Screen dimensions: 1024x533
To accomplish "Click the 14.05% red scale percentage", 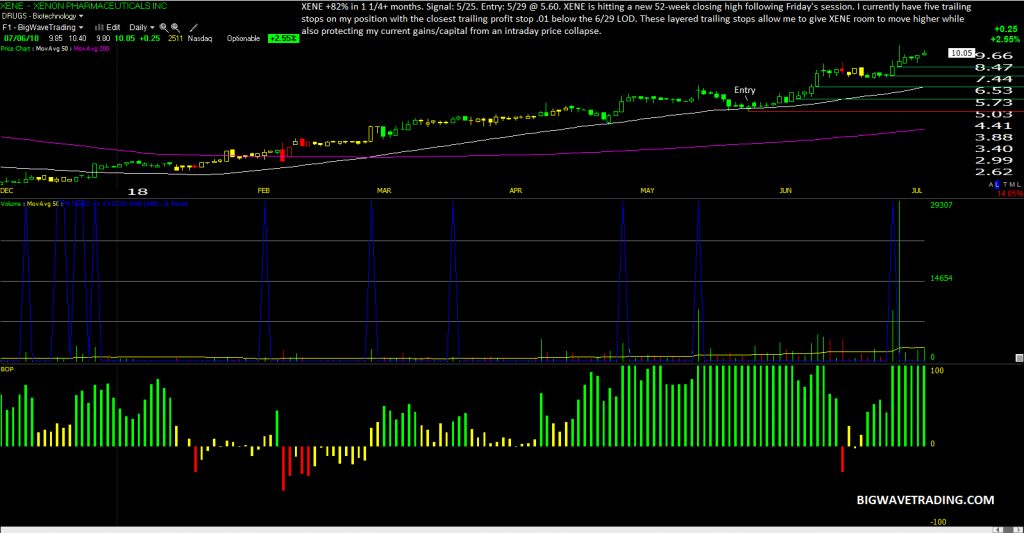I will (1010, 193).
